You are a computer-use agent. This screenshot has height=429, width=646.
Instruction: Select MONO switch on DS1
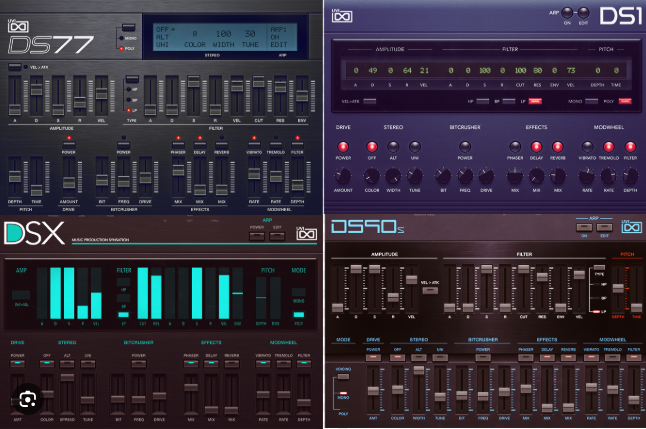(591, 101)
